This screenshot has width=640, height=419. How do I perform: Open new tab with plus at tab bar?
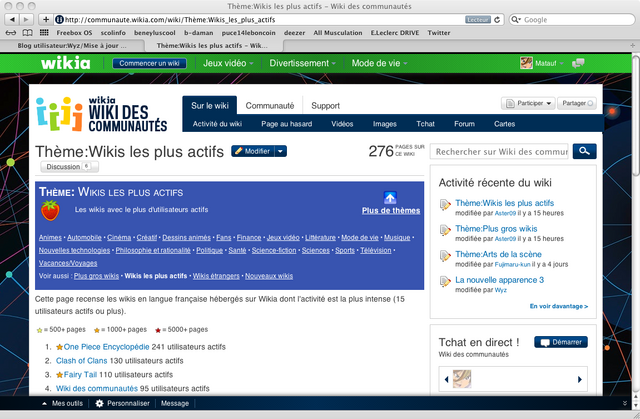click(633, 45)
